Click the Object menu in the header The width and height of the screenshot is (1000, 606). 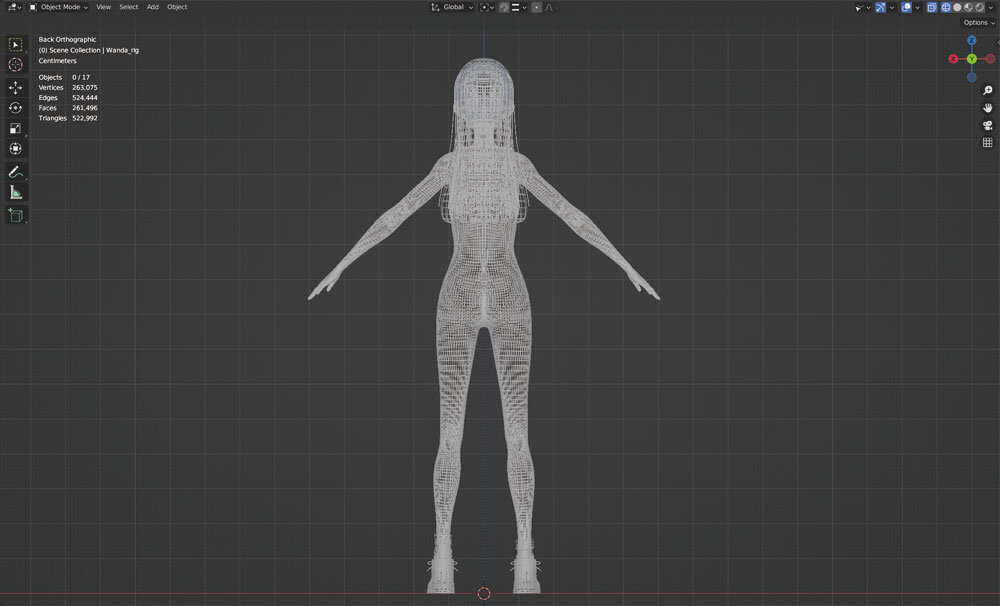click(x=177, y=7)
